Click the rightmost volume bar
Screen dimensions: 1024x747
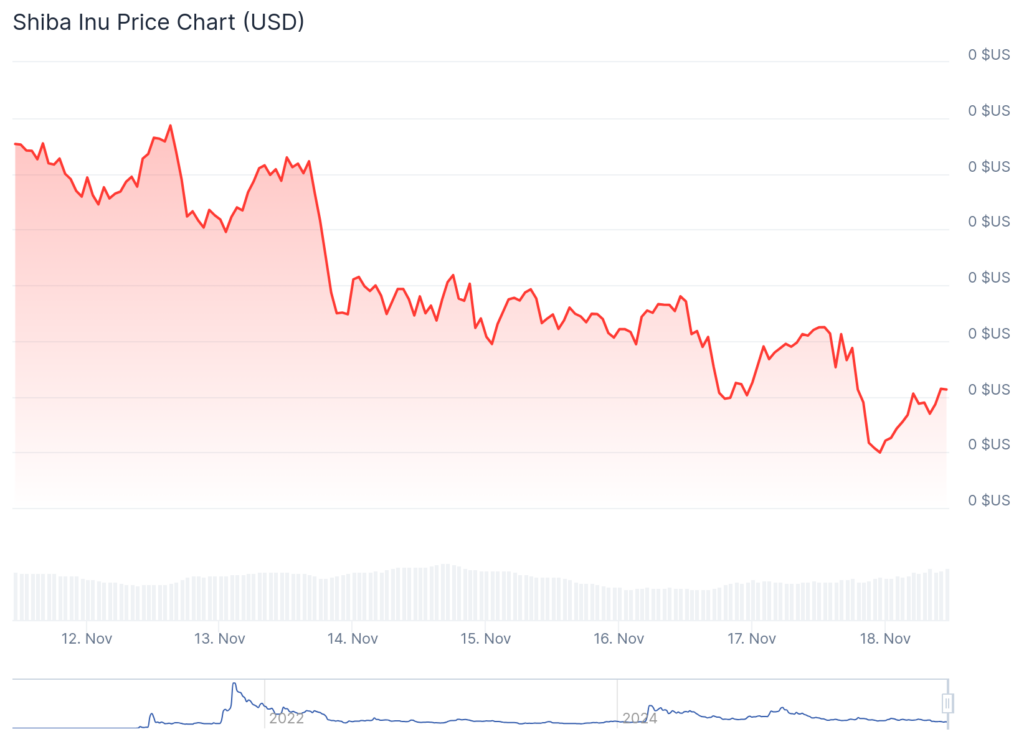coord(946,595)
